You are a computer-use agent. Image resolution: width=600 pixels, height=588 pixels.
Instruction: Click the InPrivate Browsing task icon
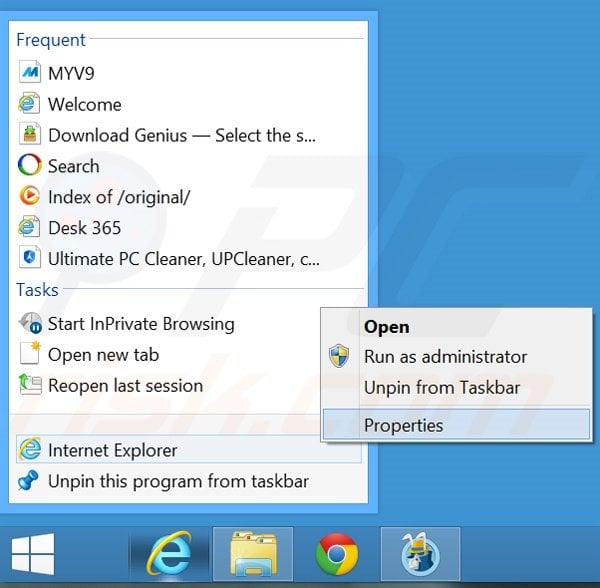coord(30,323)
